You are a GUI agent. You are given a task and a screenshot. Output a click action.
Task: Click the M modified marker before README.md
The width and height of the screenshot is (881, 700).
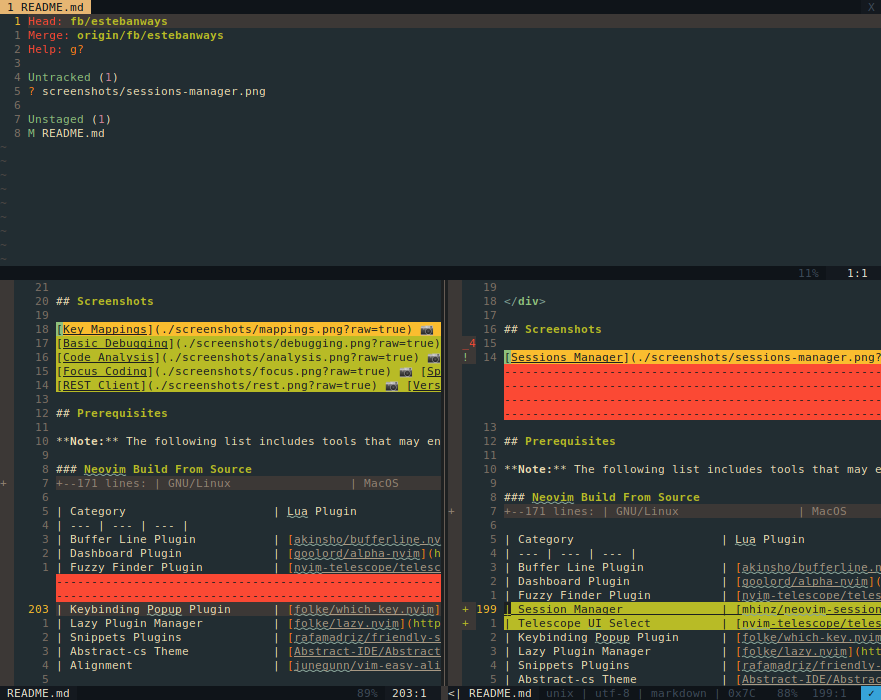click(x=32, y=133)
